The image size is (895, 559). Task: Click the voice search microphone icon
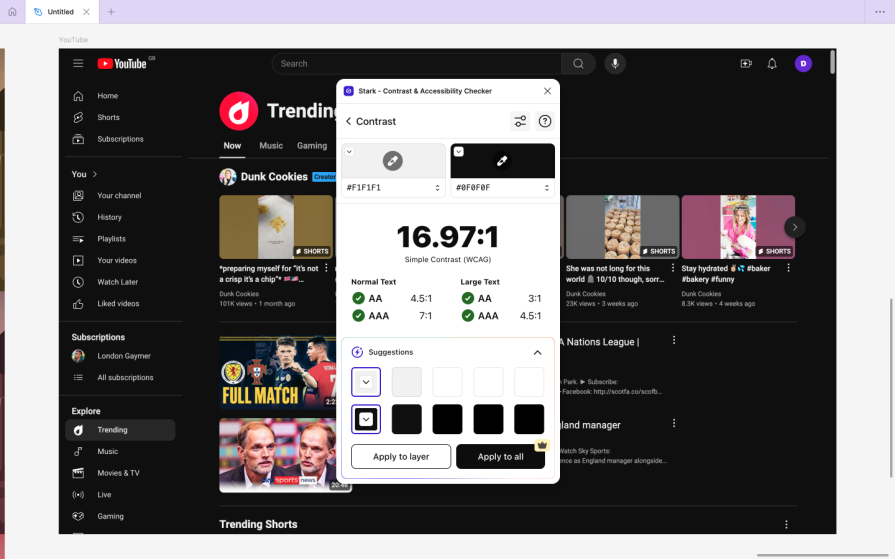tap(615, 63)
